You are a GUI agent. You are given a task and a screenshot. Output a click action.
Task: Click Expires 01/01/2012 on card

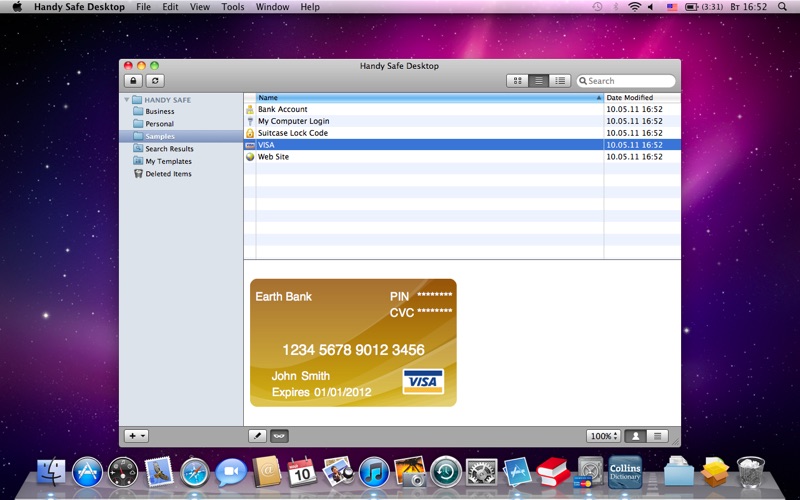coord(321,392)
